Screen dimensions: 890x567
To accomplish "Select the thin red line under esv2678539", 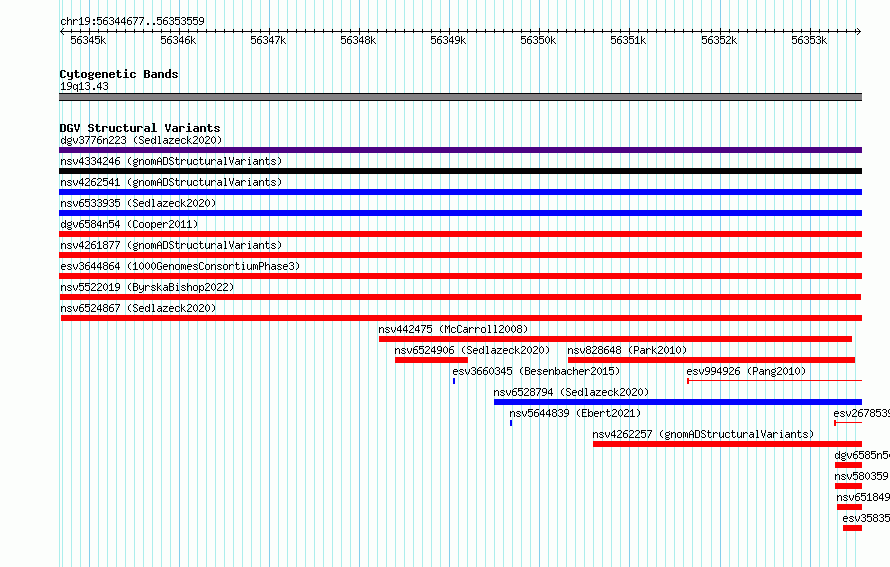I will pyautogui.click(x=848, y=423).
